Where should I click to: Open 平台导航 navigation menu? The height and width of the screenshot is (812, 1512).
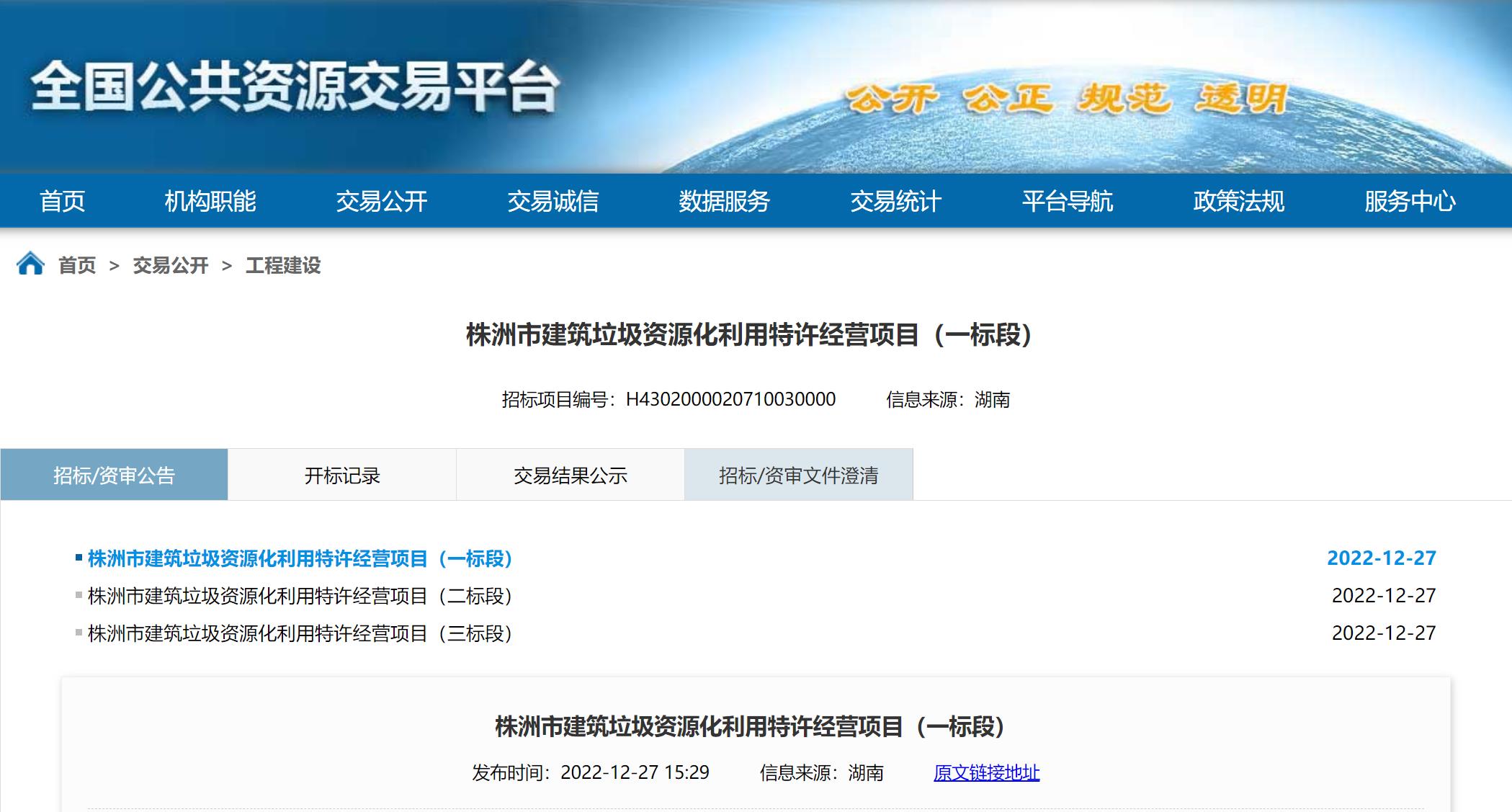pyautogui.click(x=1068, y=201)
